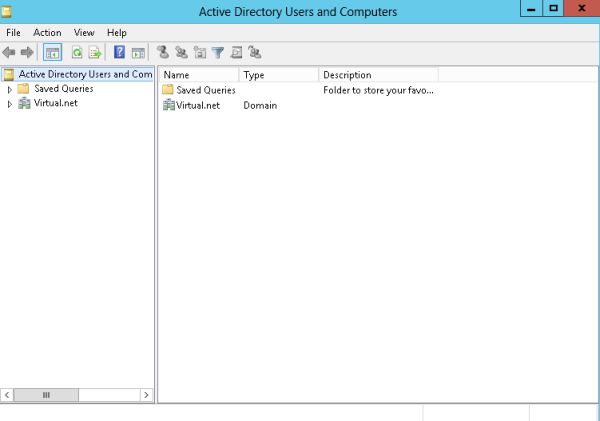600x421 pixels.
Task: Close the Active Directory window
Action: click(582, 8)
